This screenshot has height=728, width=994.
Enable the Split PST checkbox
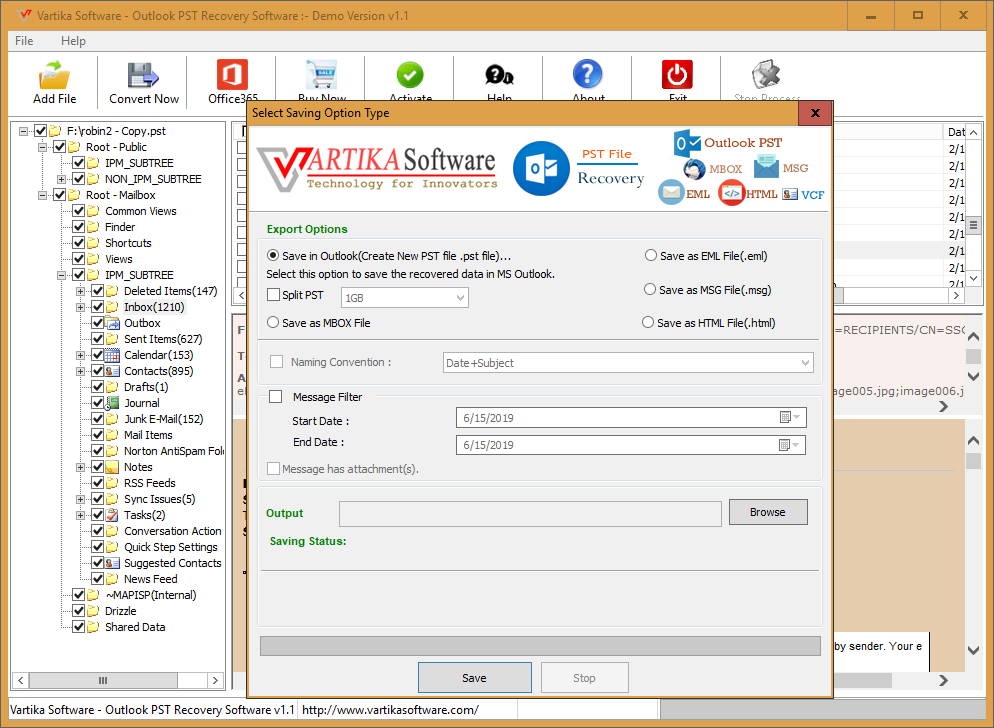tap(274, 295)
